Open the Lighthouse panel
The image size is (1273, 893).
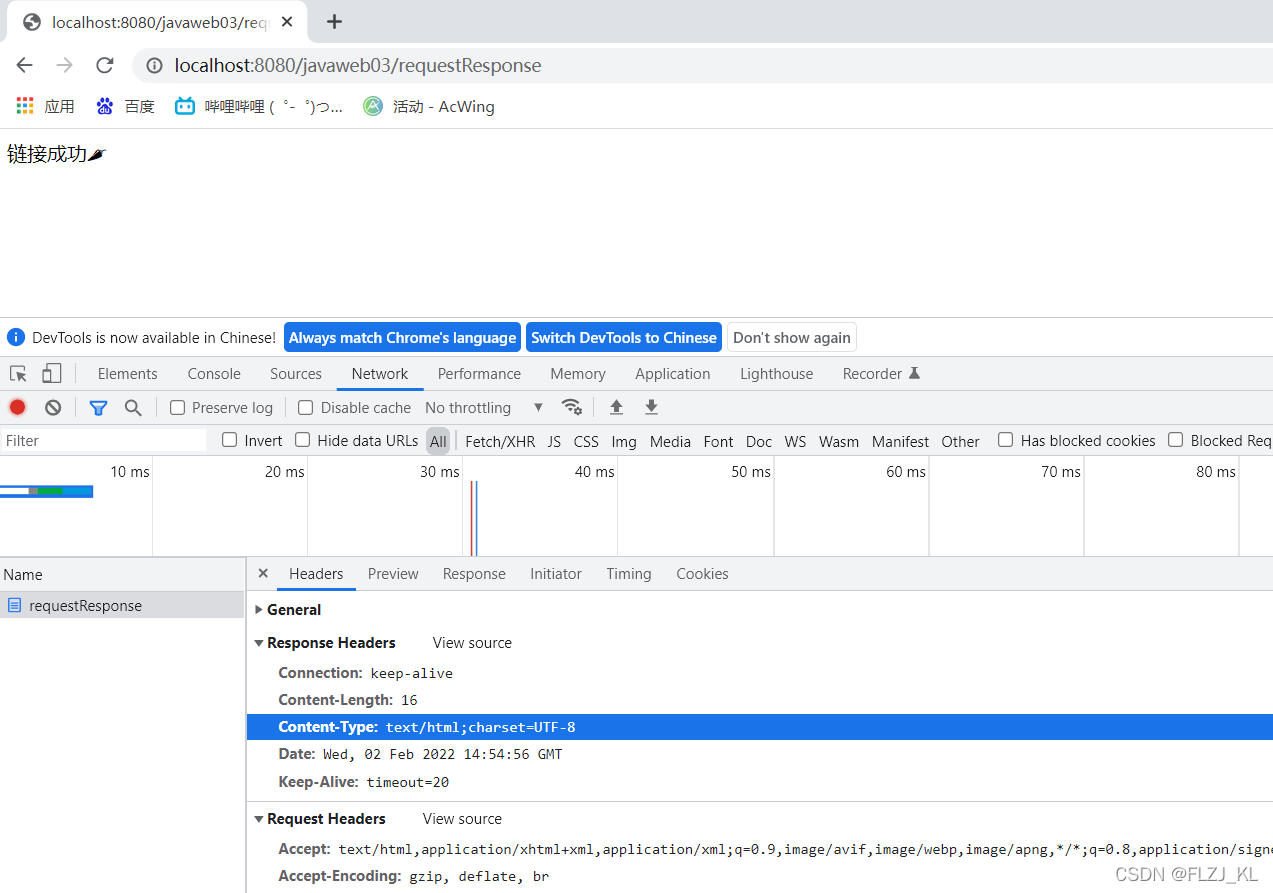tap(776, 373)
